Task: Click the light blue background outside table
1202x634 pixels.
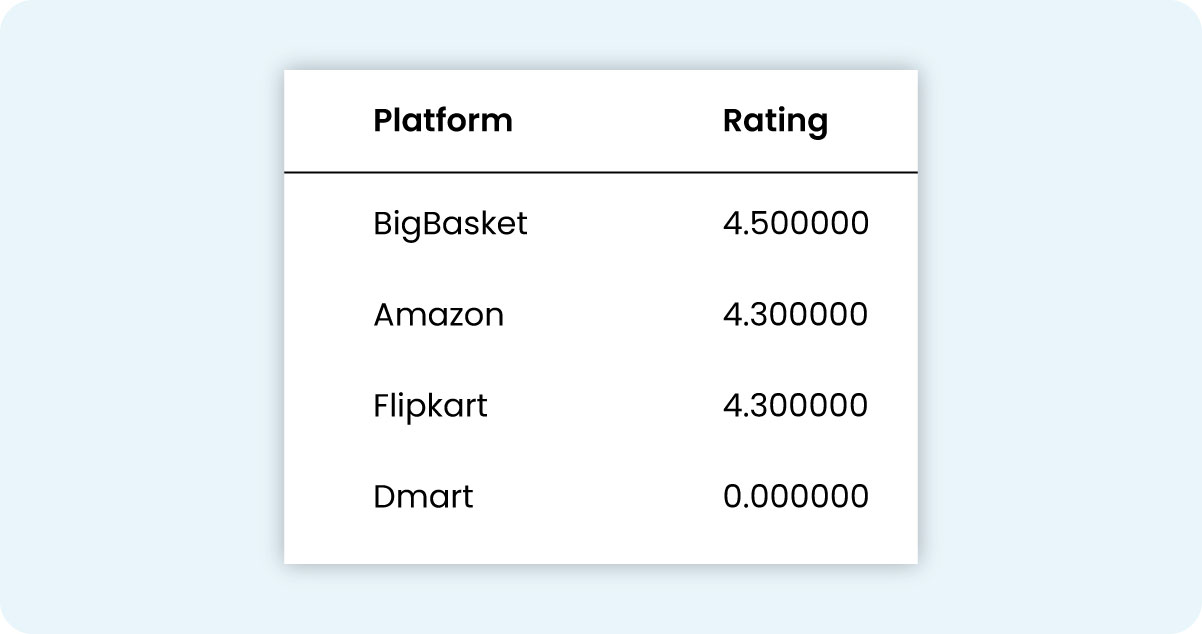Action: (x=140, y=320)
